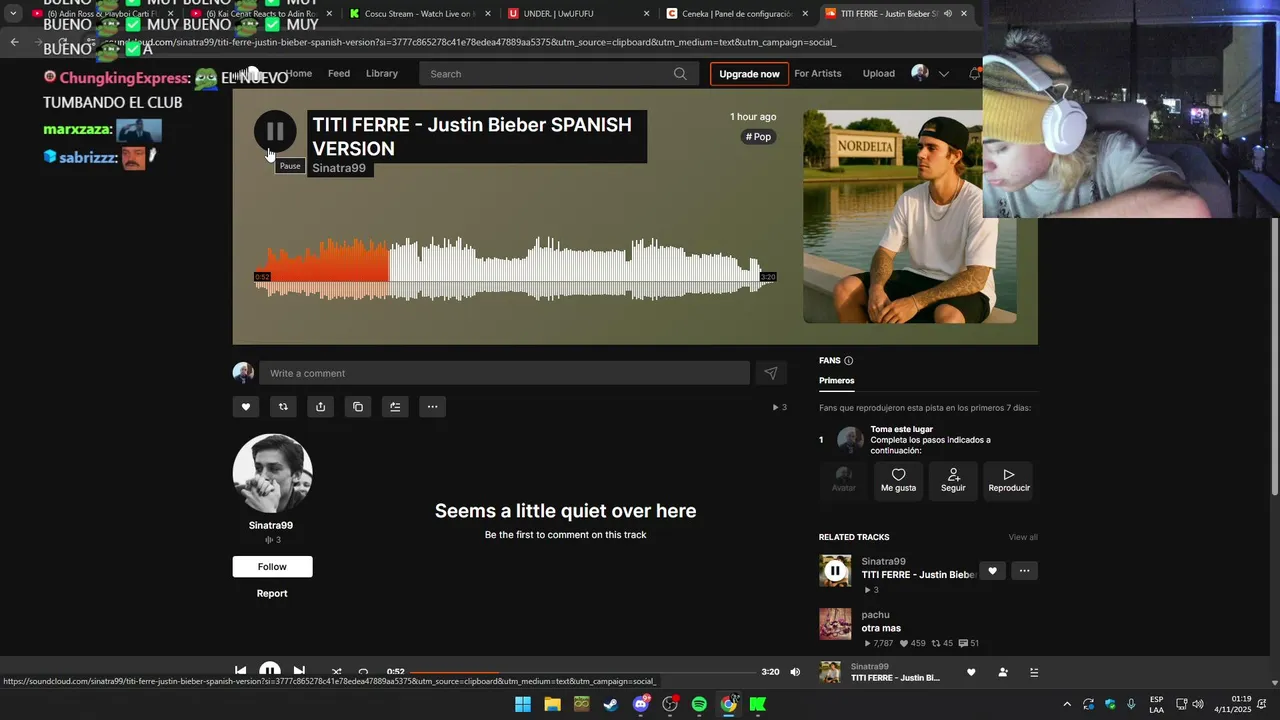Image resolution: width=1280 pixels, height=720 pixels.
Task: Follow Sinatra99 with the Follow button
Action: click(272, 567)
